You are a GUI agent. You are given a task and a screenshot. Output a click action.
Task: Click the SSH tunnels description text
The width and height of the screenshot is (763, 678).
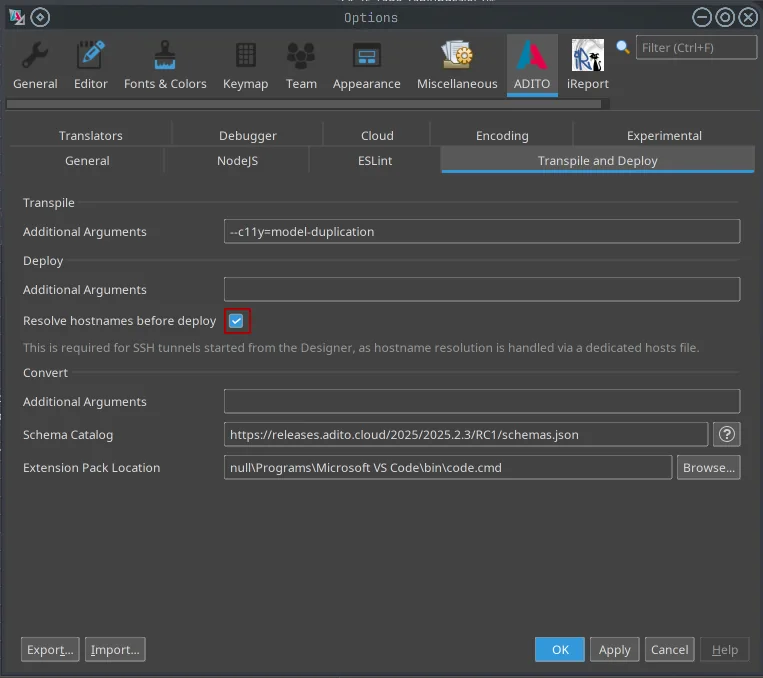[x=361, y=348]
